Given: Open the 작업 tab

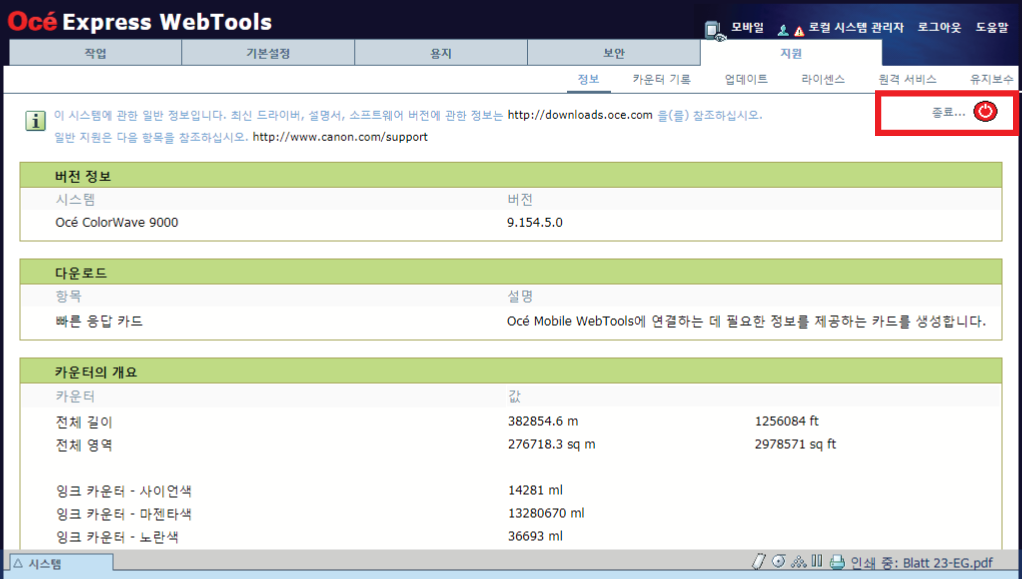Looking at the screenshot, I should (x=96, y=53).
